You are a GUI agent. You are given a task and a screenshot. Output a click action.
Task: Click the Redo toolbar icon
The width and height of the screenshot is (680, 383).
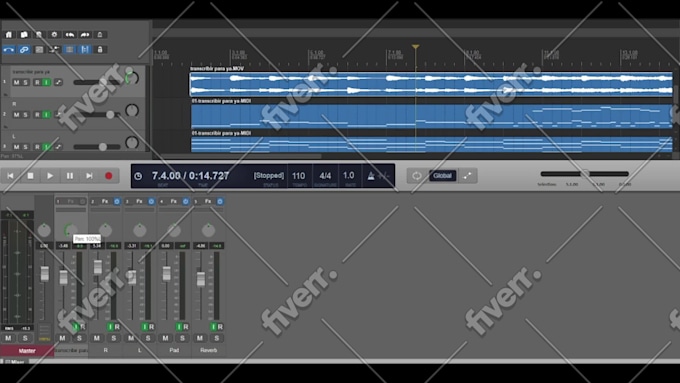(x=85, y=35)
